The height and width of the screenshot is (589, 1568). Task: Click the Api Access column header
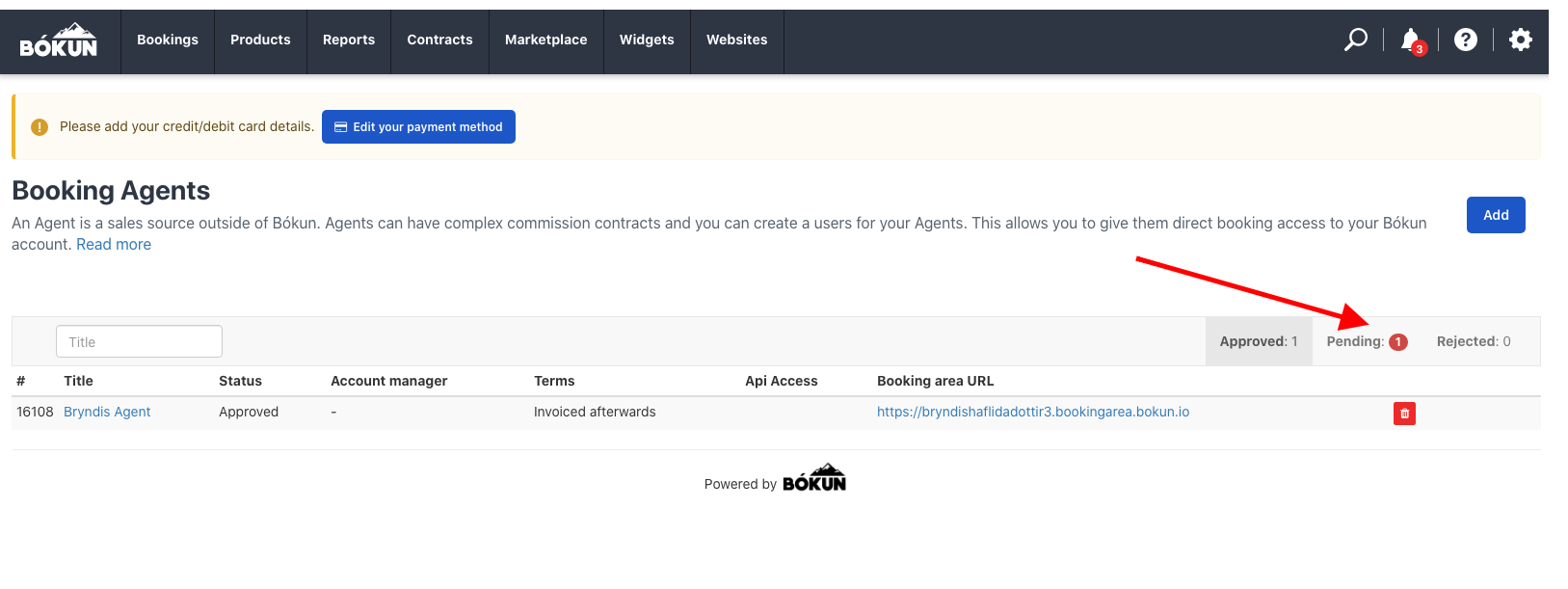click(x=782, y=381)
